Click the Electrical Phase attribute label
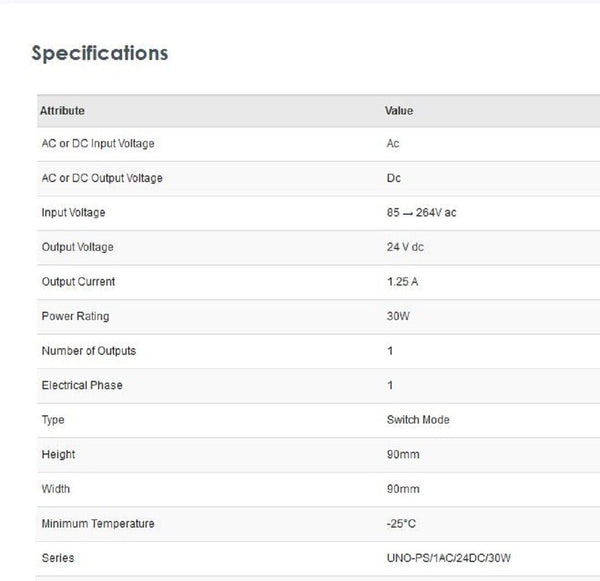The image size is (600, 581). point(82,385)
